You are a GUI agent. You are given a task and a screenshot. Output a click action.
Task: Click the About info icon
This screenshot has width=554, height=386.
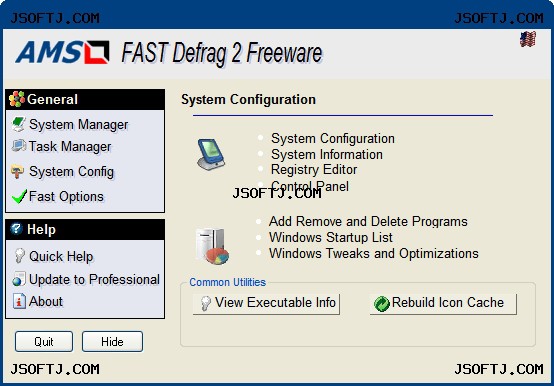click(19, 301)
